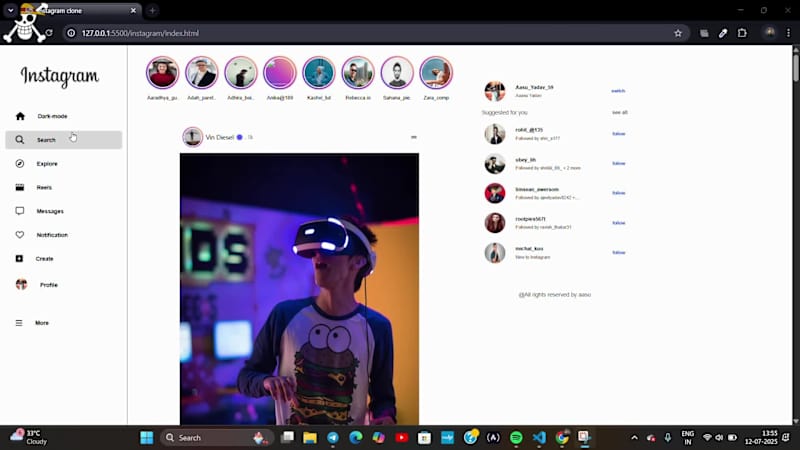
Task: Select the Profile menu label
Action: 49,285
